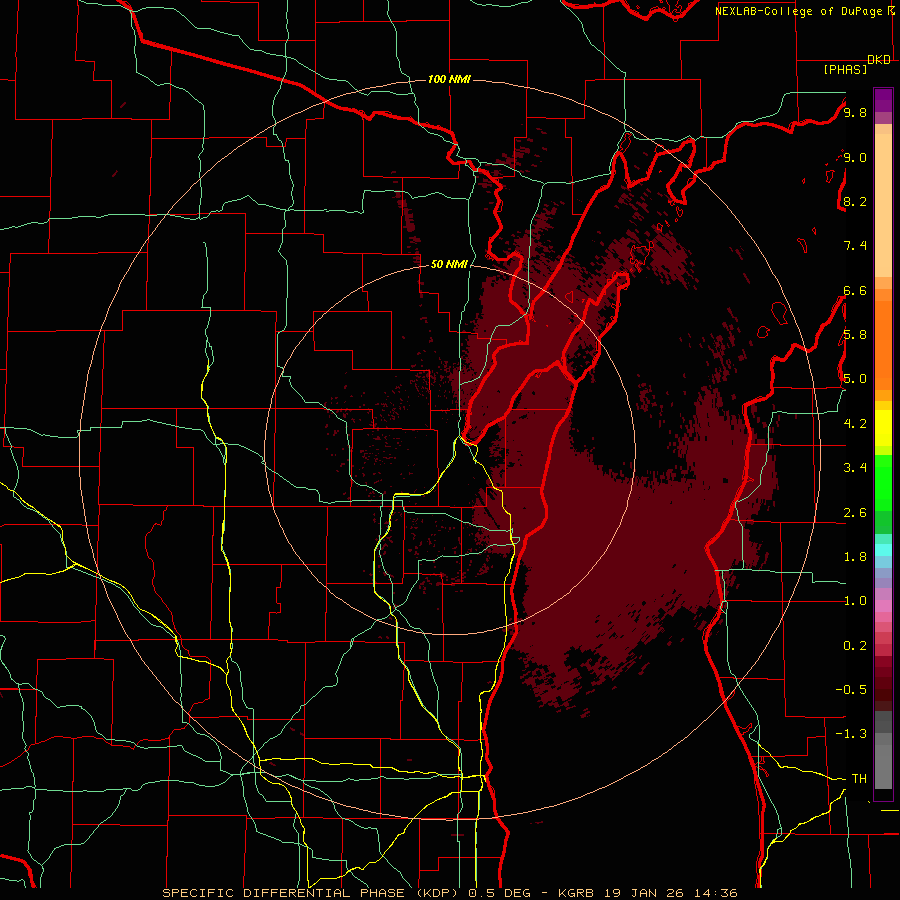Click the 4.2 scale value
Viewport: 900px width, 900px height.
pyautogui.click(x=855, y=424)
